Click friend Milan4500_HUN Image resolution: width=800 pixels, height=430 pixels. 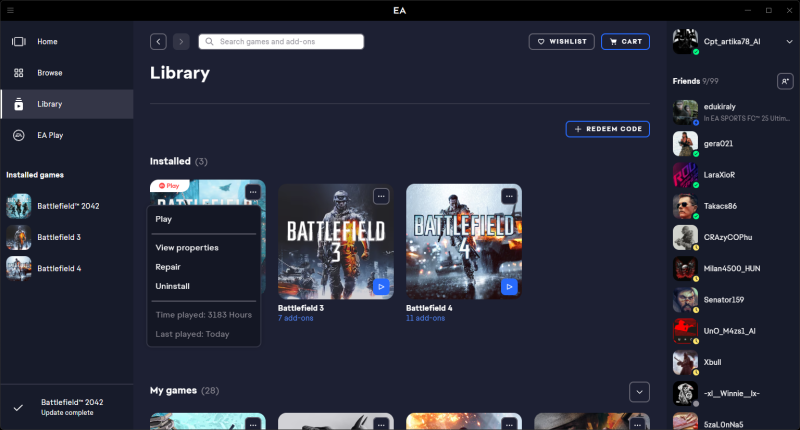click(733, 268)
